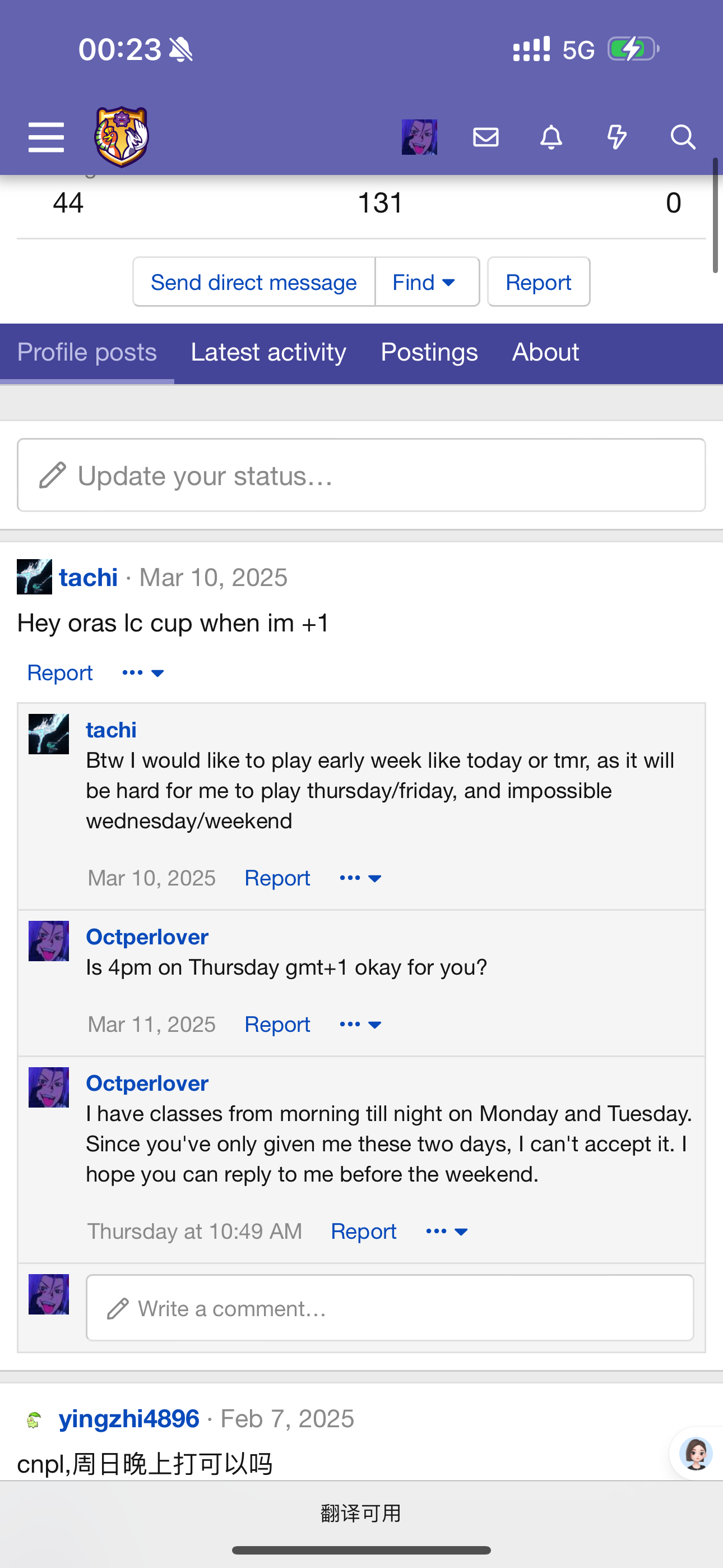
Task: Expand more options on Thursday 10:49 AM comment
Action: 447,1232
